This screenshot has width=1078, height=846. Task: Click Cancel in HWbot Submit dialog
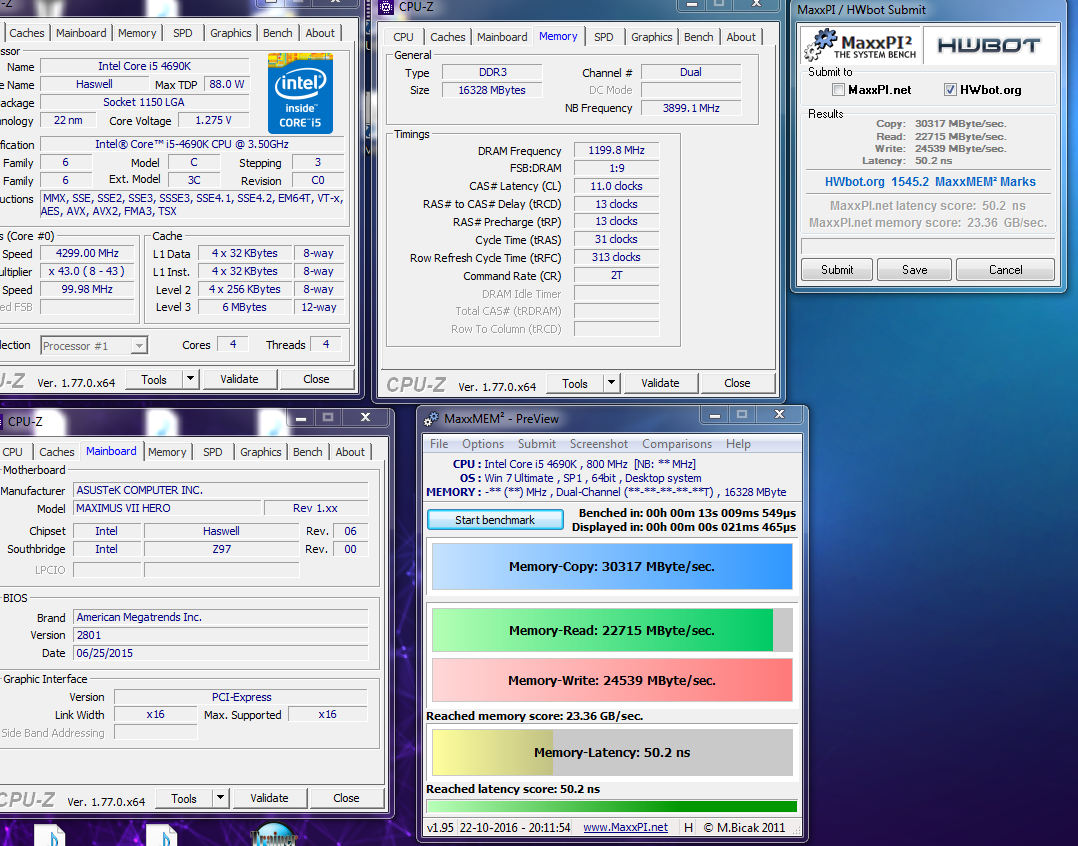[x=1005, y=269]
